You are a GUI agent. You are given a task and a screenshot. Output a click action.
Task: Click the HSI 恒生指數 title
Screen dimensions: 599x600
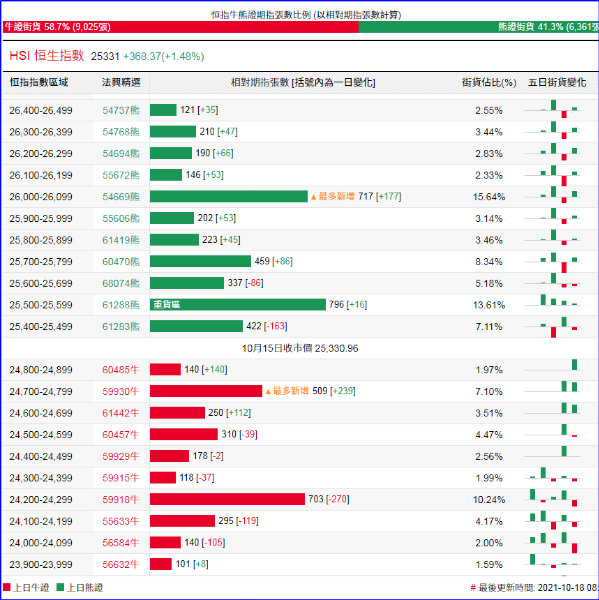46,56
